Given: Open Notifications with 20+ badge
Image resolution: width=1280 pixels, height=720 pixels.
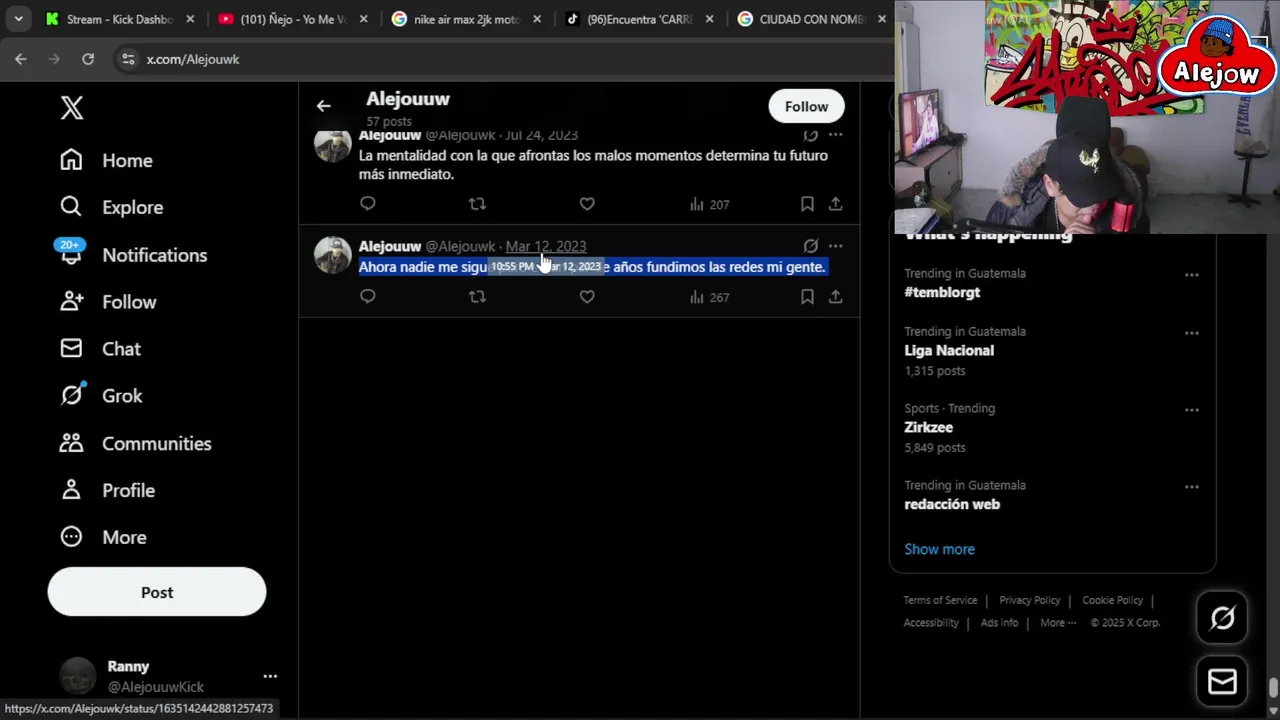Looking at the screenshot, I should click(x=134, y=254).
